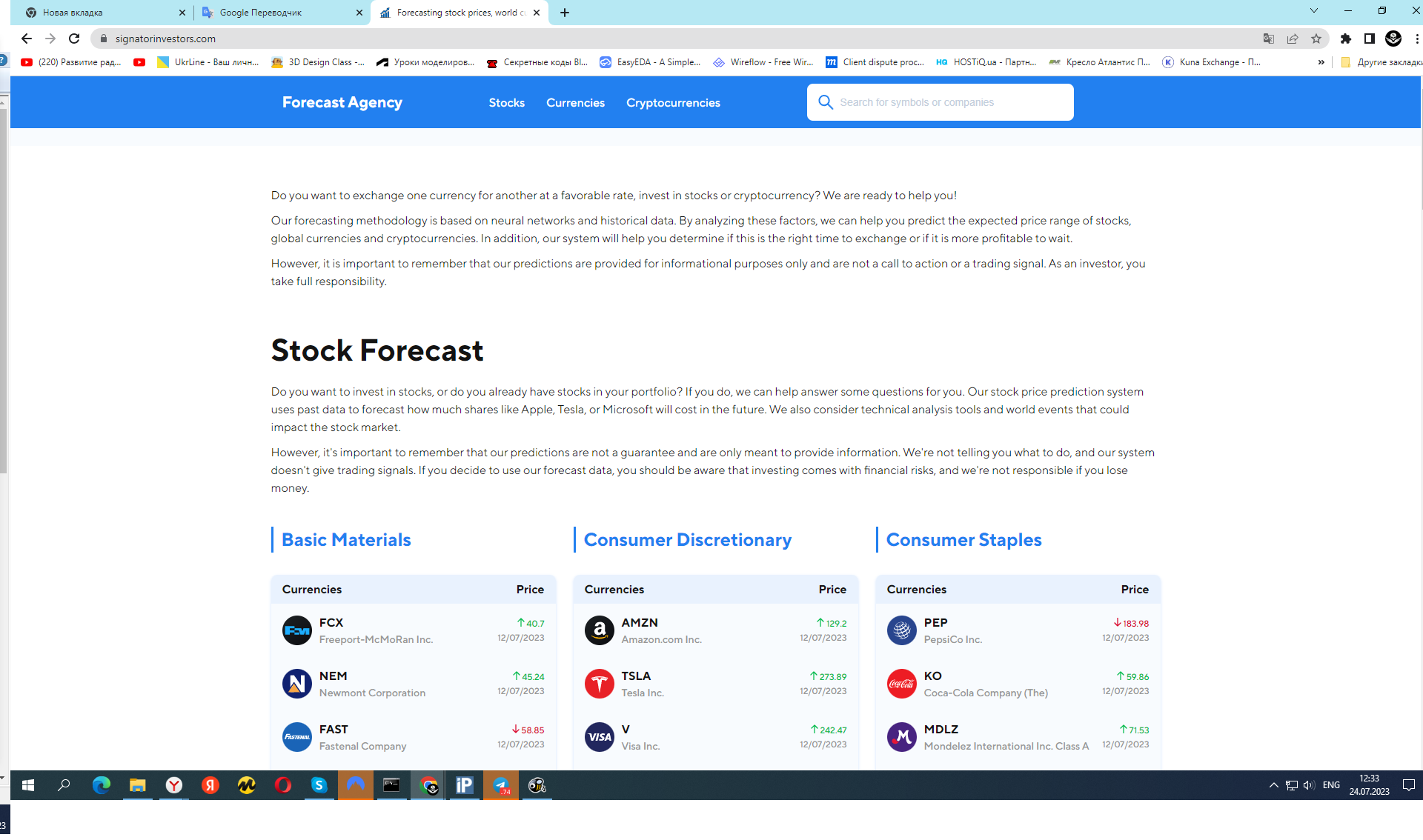
Task: Open the Chrome profile avatar
Action: (x=1393, y=39)
